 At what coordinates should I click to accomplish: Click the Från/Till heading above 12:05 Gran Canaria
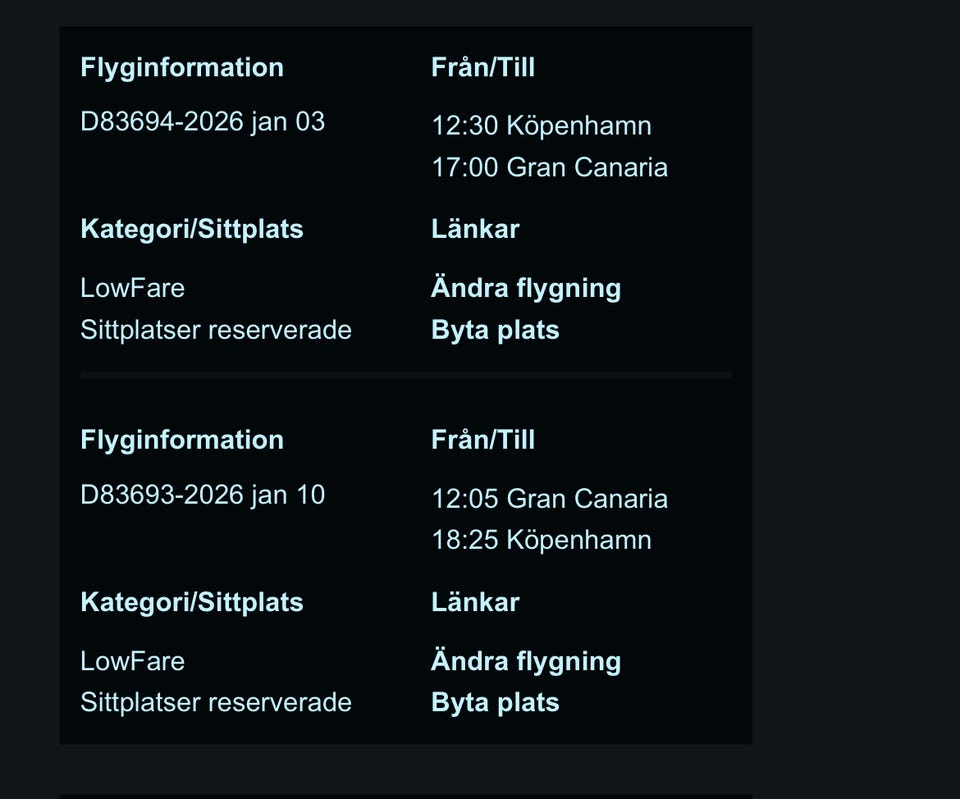coord(483,440)
